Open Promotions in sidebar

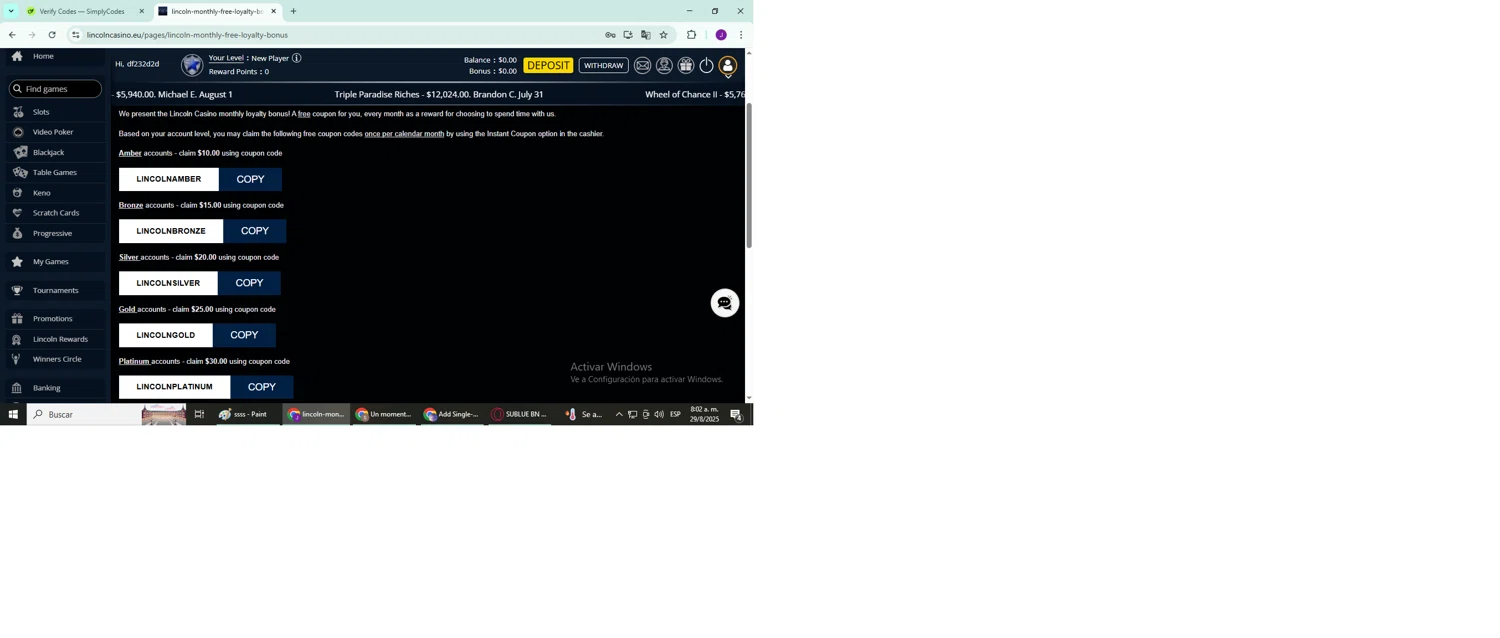[x=52, y=319]
